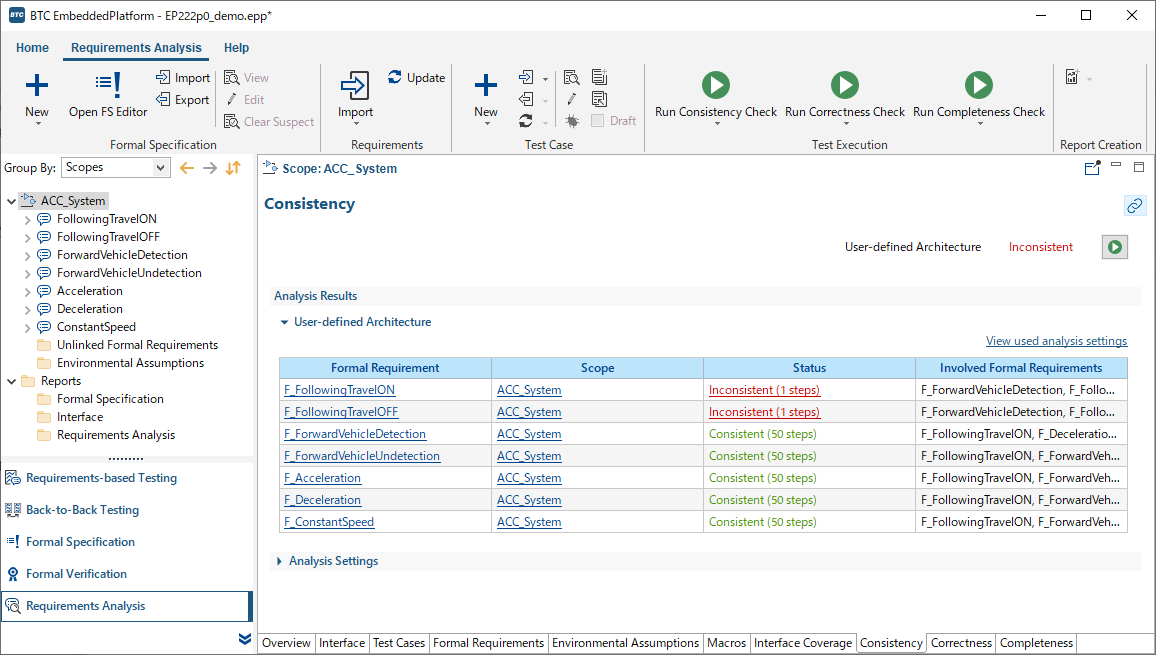Viewport: 1156px width, 655px height.
Task: Create a New test case
Action: [x=486, y=96]
